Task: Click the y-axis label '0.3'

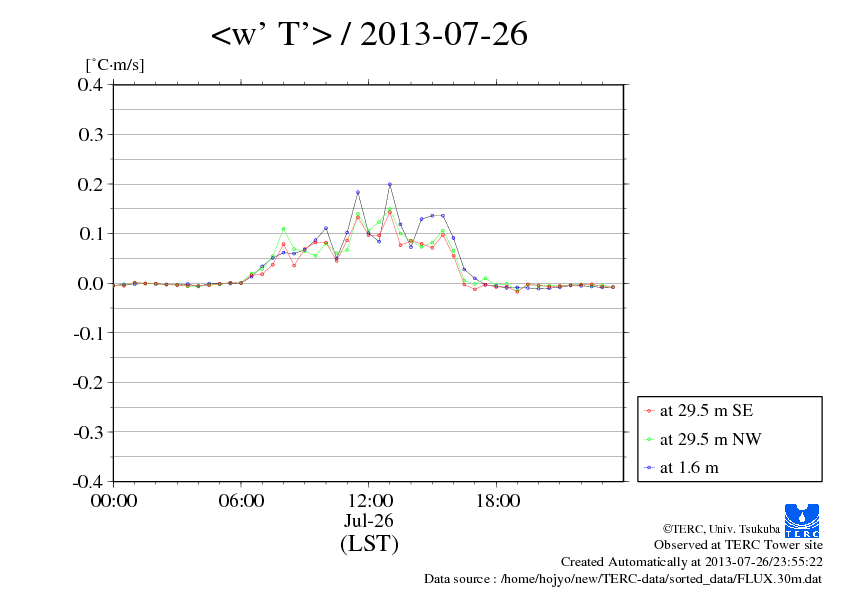Action: coord(90,134)
